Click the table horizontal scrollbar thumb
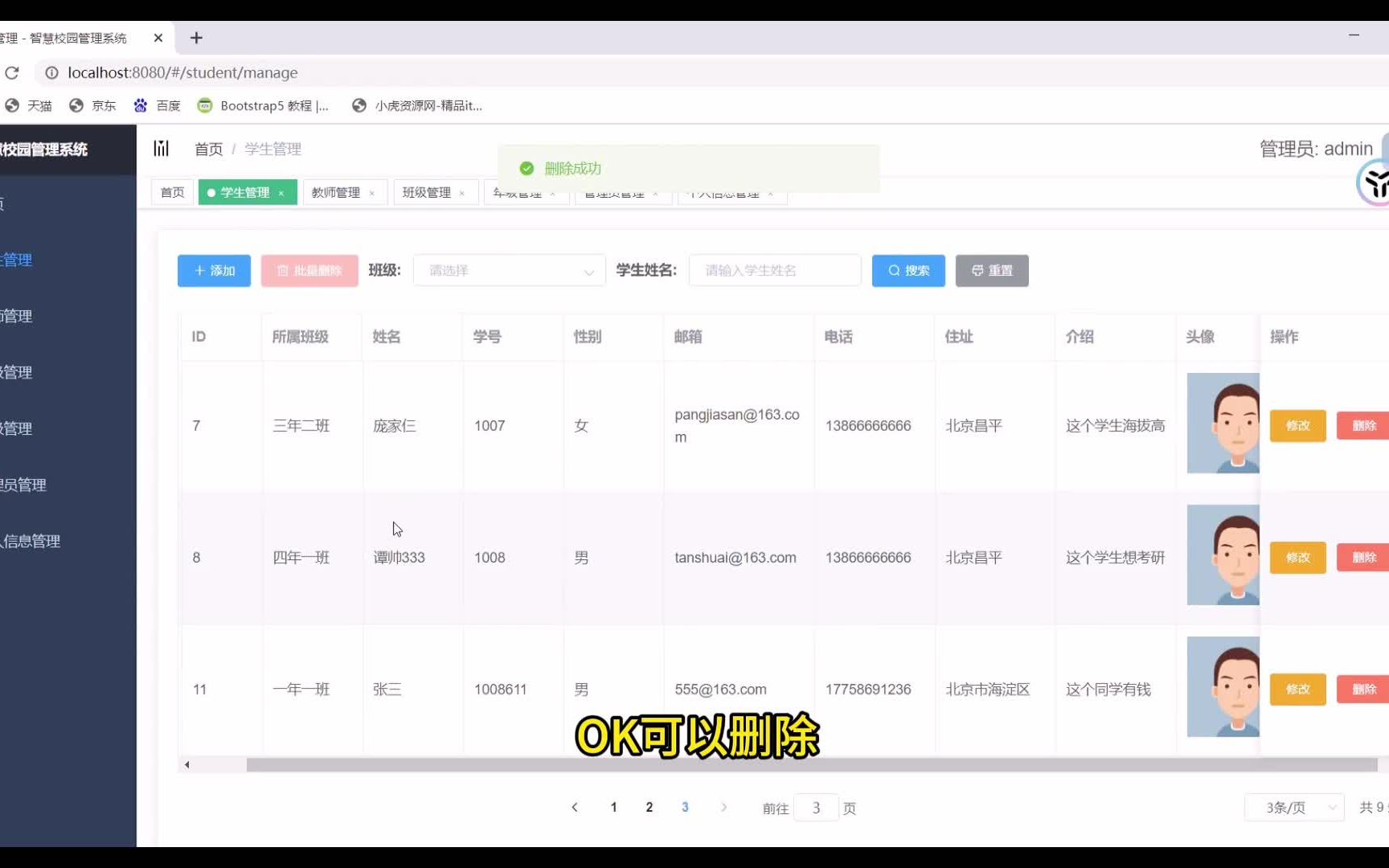Screen dimensions: 1389x868 click(812, 765)
